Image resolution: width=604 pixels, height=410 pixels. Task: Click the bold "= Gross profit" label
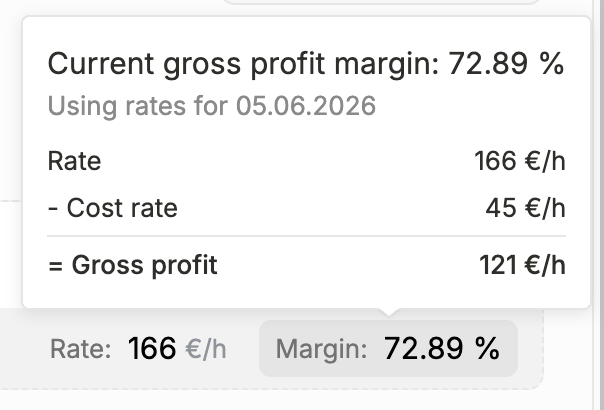133,265
